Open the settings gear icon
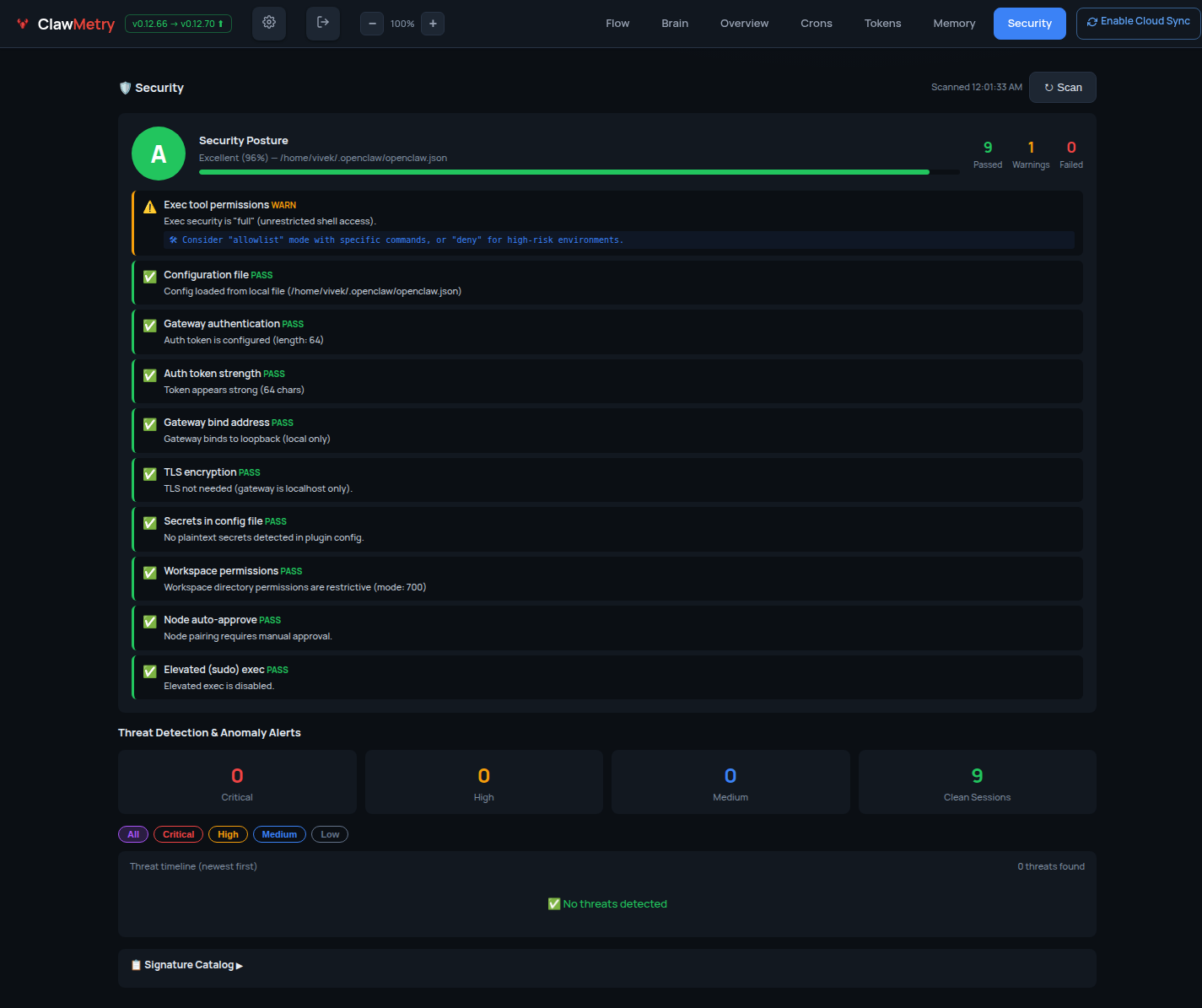 pyautogui.click(x=269, y=23)
